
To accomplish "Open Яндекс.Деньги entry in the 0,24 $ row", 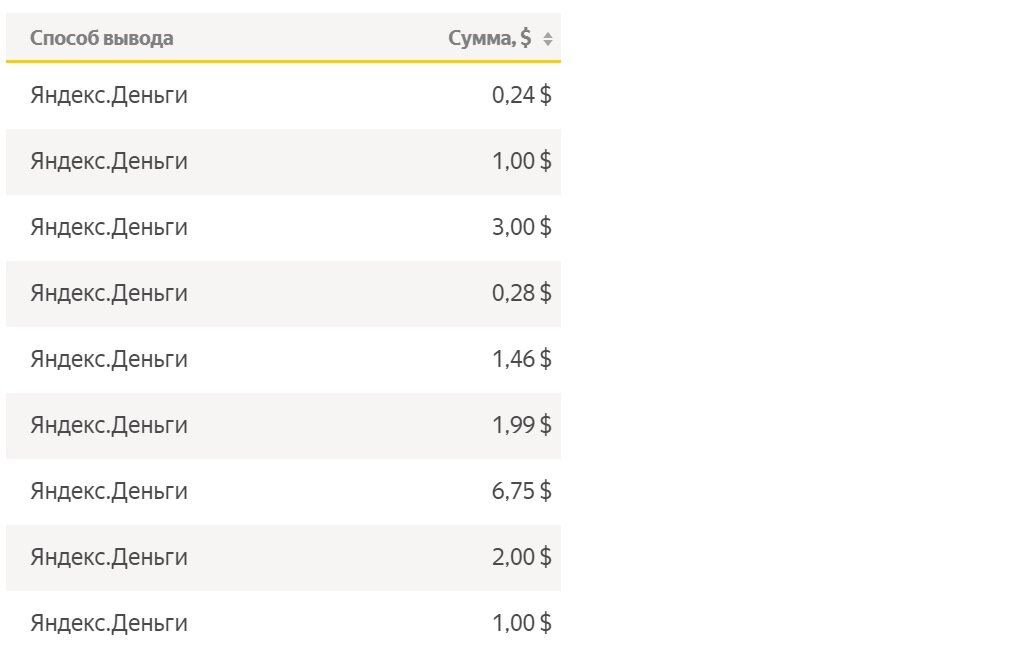I will (x=109, y=96).
